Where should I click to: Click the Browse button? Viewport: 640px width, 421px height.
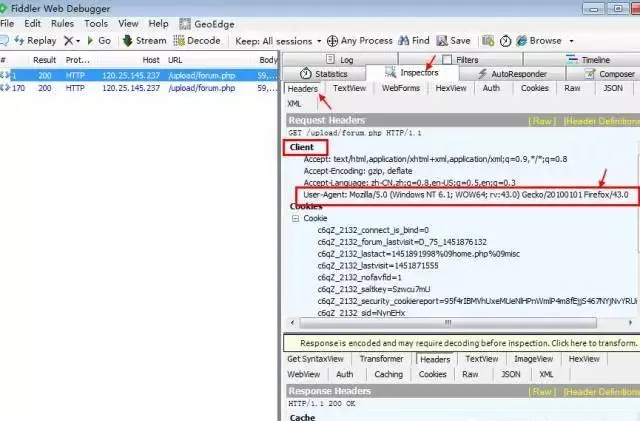tap(539, 41)
